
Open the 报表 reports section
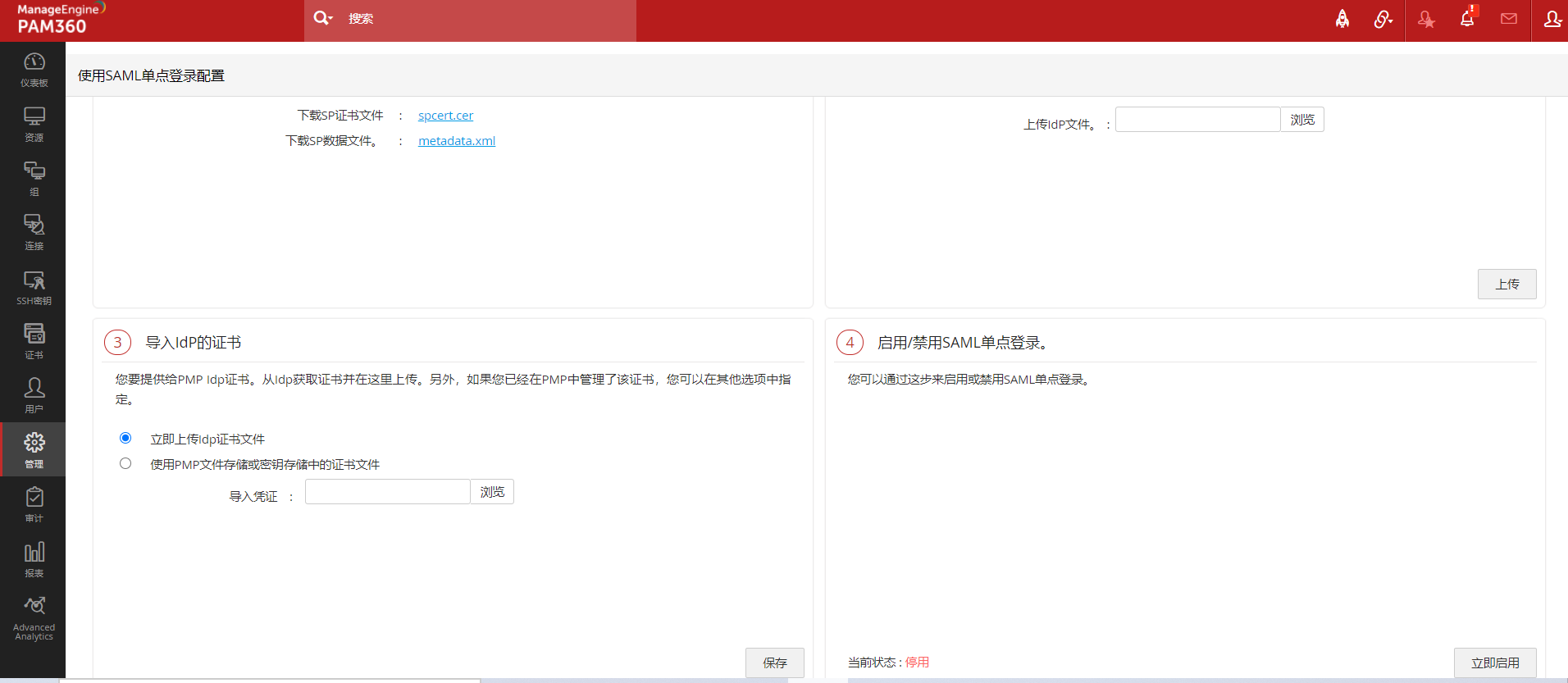[34, 560]
